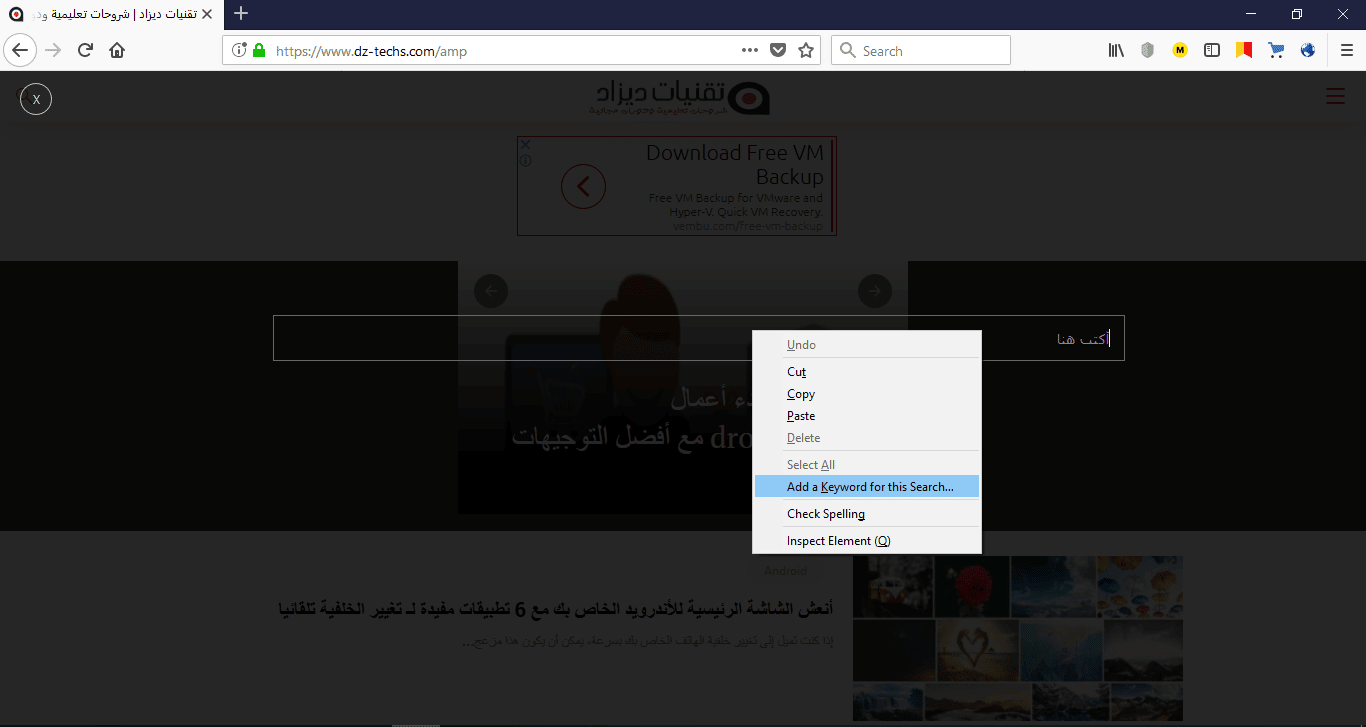
Task: Click the previous slide left arrow
Action: [x=490, y=291]
